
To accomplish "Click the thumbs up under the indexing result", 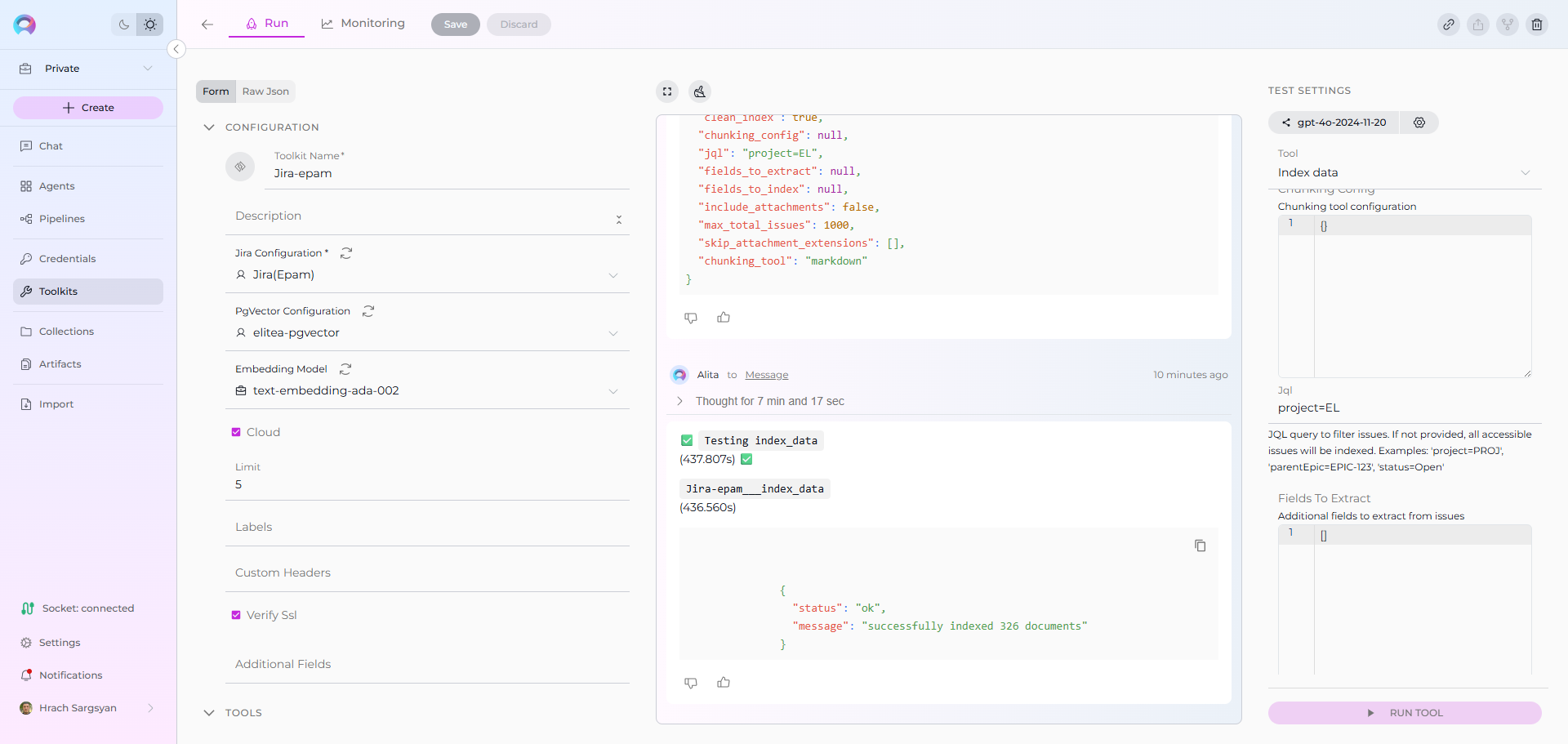I will [724, 683].
